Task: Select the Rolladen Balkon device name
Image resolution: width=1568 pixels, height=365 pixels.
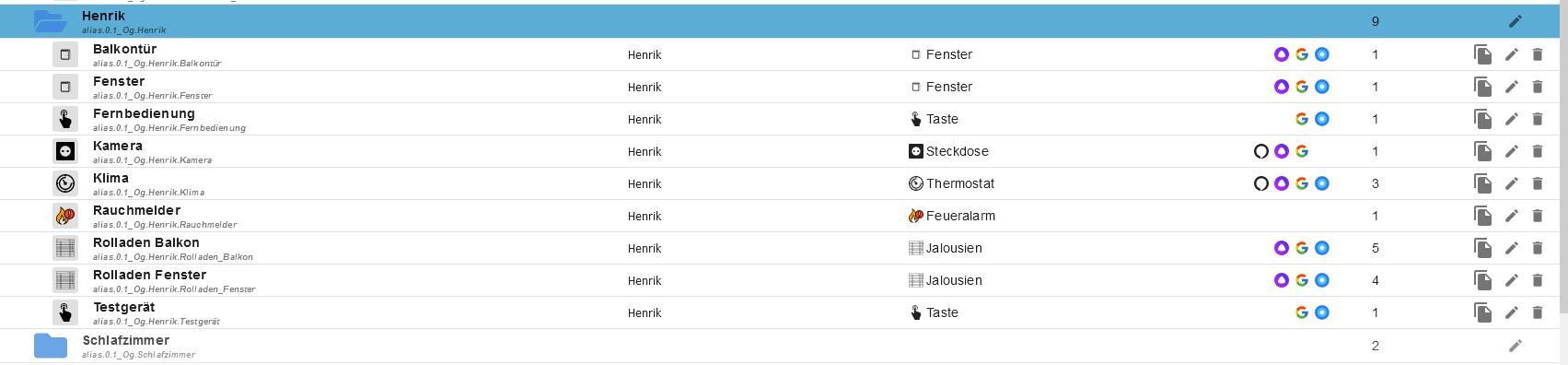Action: [x=146, y=242]
